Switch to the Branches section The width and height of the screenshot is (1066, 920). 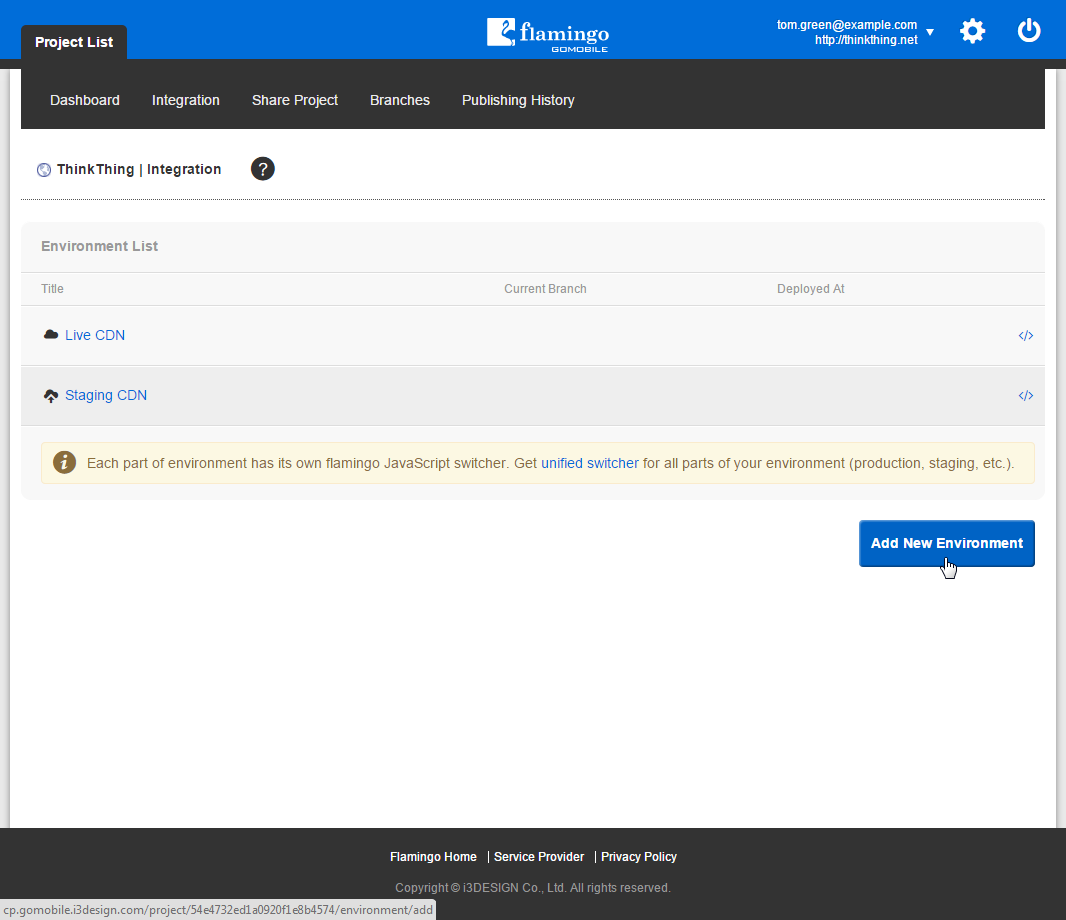[400, 100]
